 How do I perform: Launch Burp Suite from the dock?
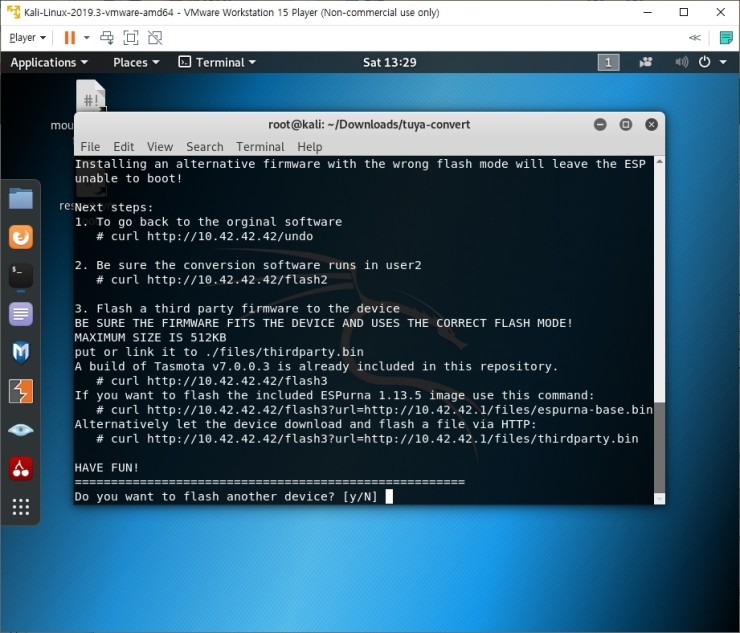[x=21, y=391]
